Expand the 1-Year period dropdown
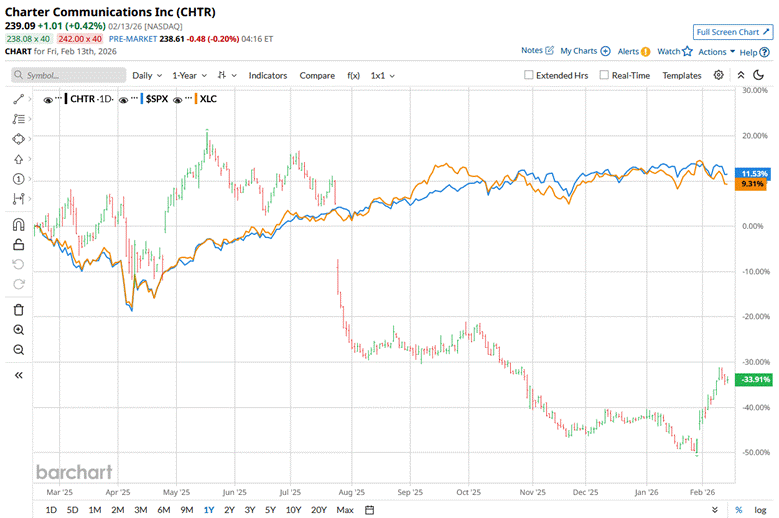779x518 pixels. point(189,75)
